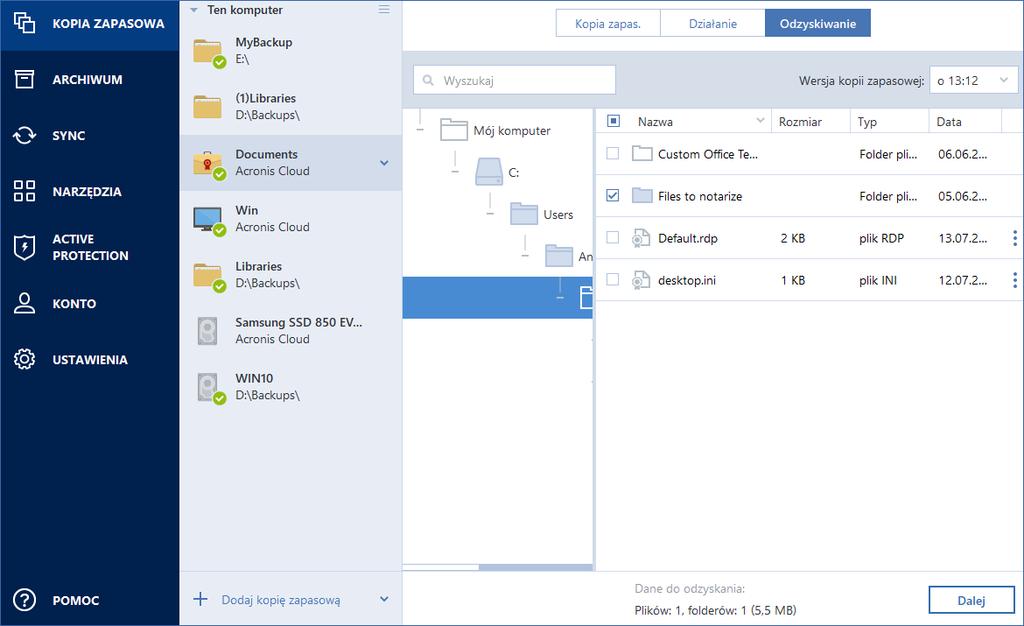The height and width of the screenshot is (626, 1024).
Task: Click the '2 KB' size cell
Action: pos(793,238)
